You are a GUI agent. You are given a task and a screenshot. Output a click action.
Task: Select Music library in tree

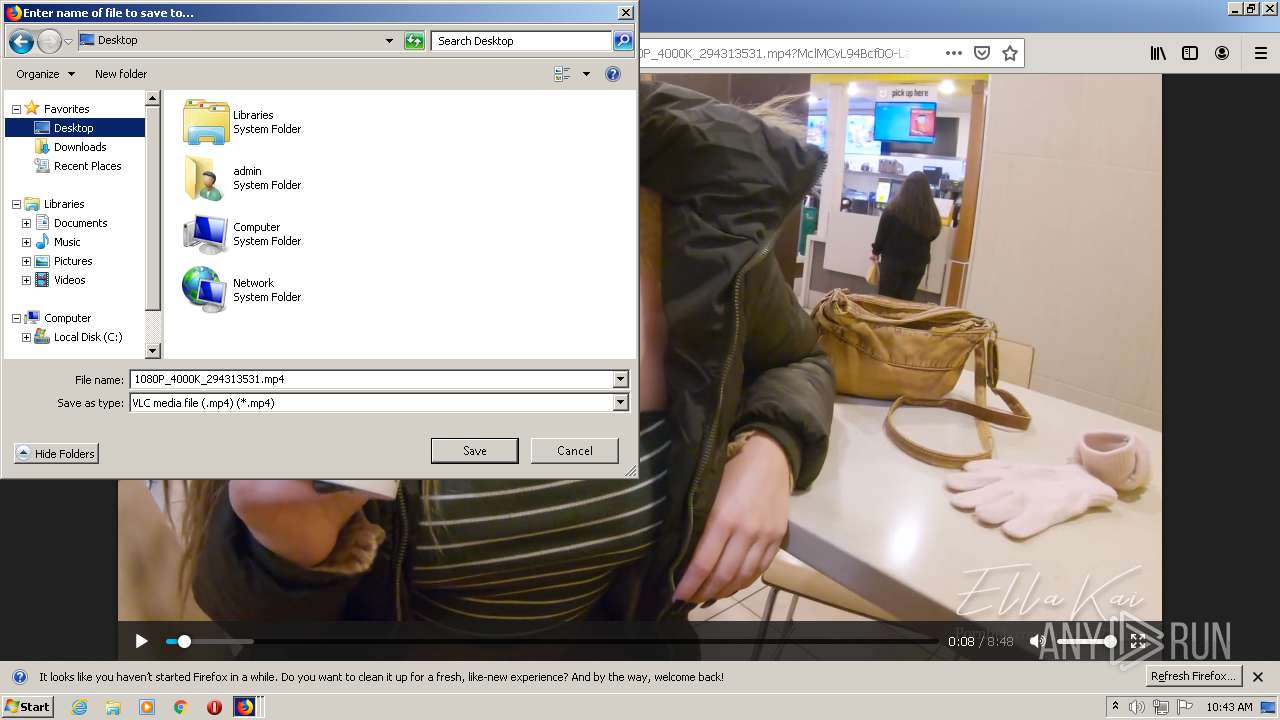(67, 242)
